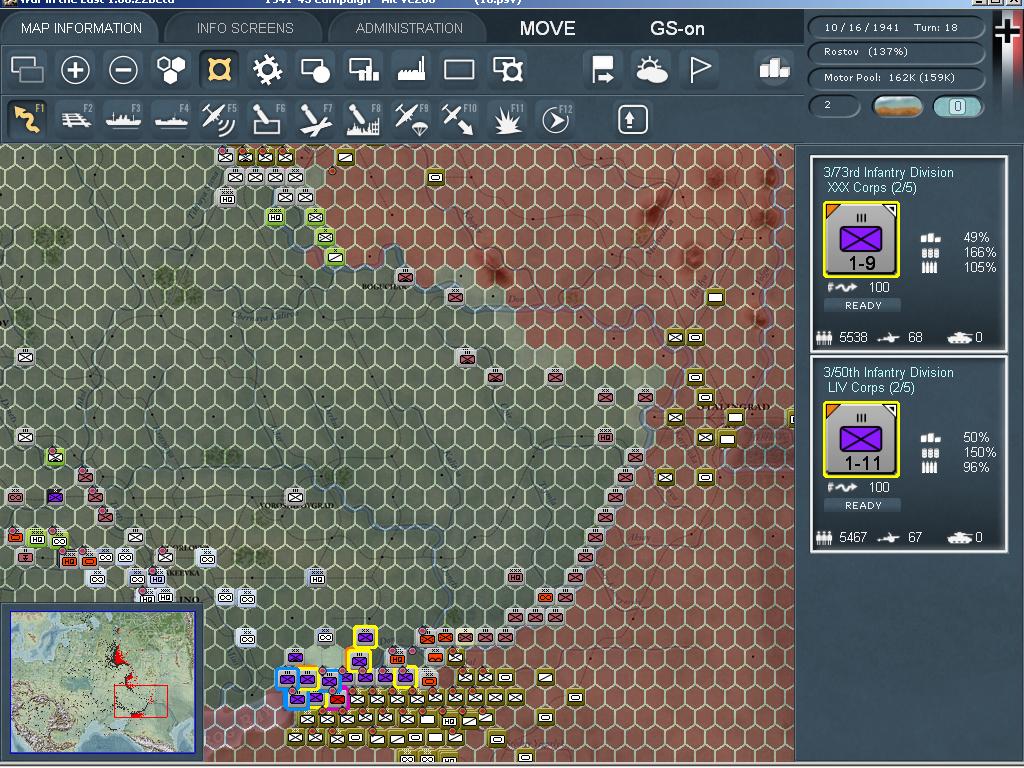The width and height of the screenshot is (1024, 768).
Task: Switch to the ADMINISTRATION tab
Action: click(x=409, y=28)
